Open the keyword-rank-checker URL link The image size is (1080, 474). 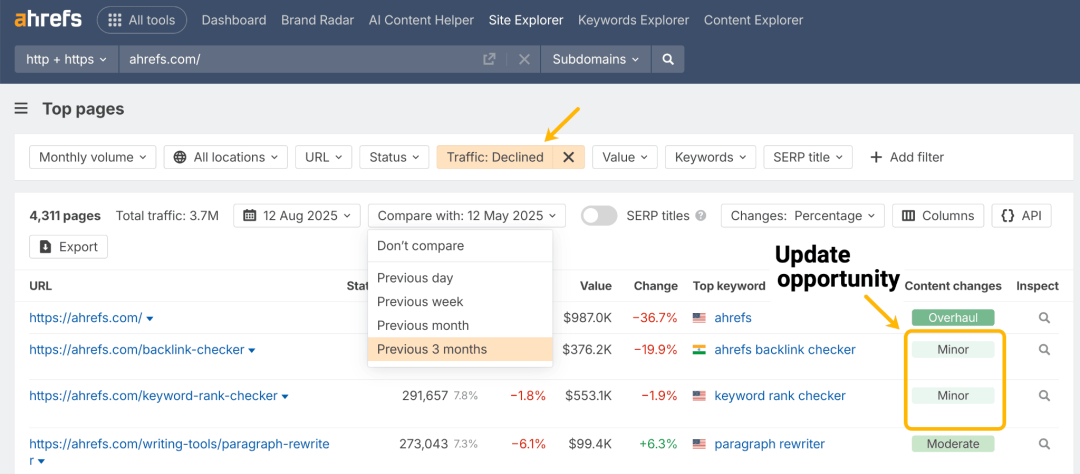(x=153, y=395)
